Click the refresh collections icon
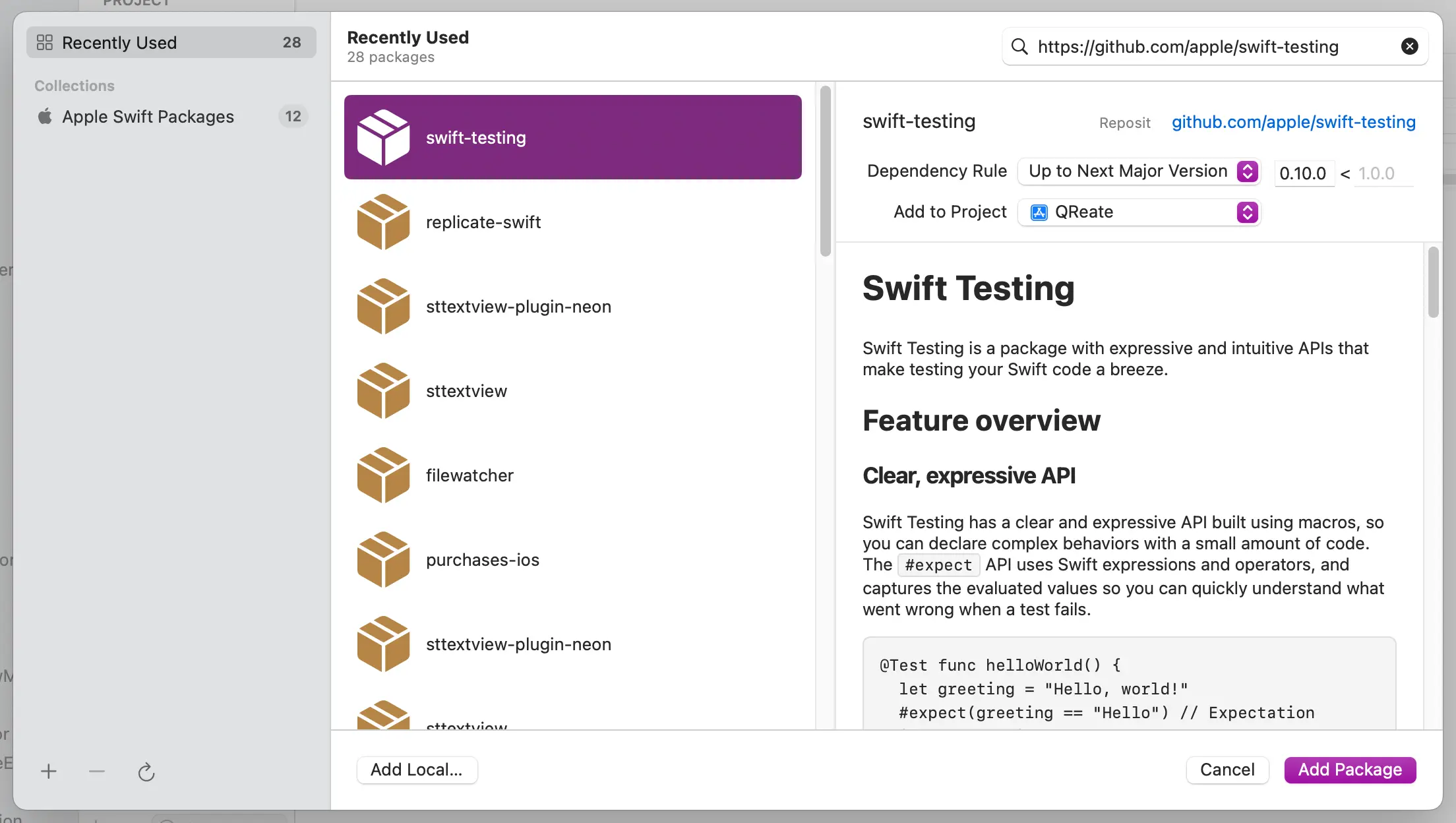The height and width of the screenshot is (823, 1456). pyautogui.click(x=146, y=772)
